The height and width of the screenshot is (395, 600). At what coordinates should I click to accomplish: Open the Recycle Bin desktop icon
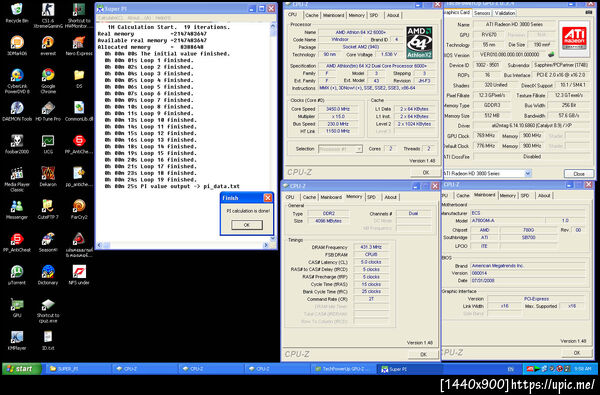click(x=17, y=13)
